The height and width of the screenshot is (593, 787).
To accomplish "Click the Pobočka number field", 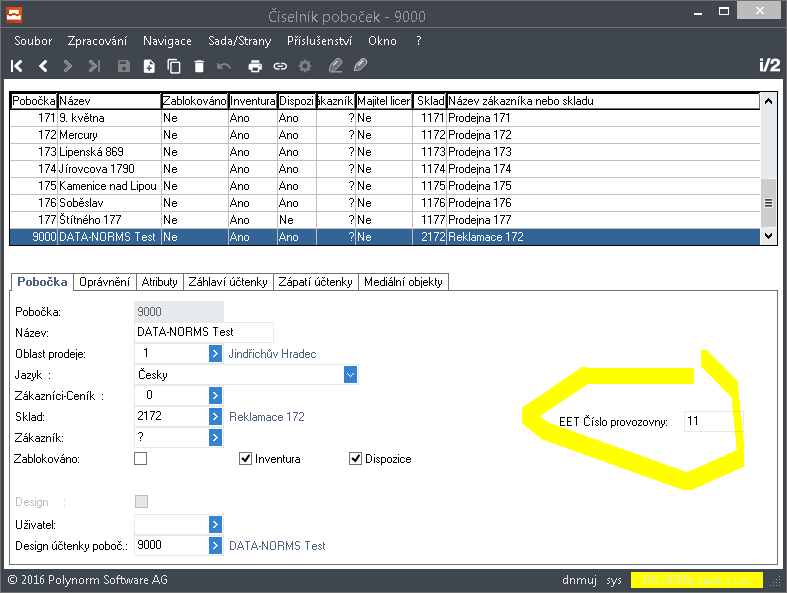I will coord(179,311).
